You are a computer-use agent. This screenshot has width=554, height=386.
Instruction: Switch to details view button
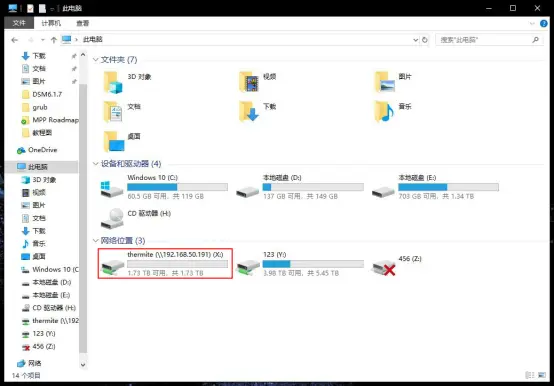point(529,375)
